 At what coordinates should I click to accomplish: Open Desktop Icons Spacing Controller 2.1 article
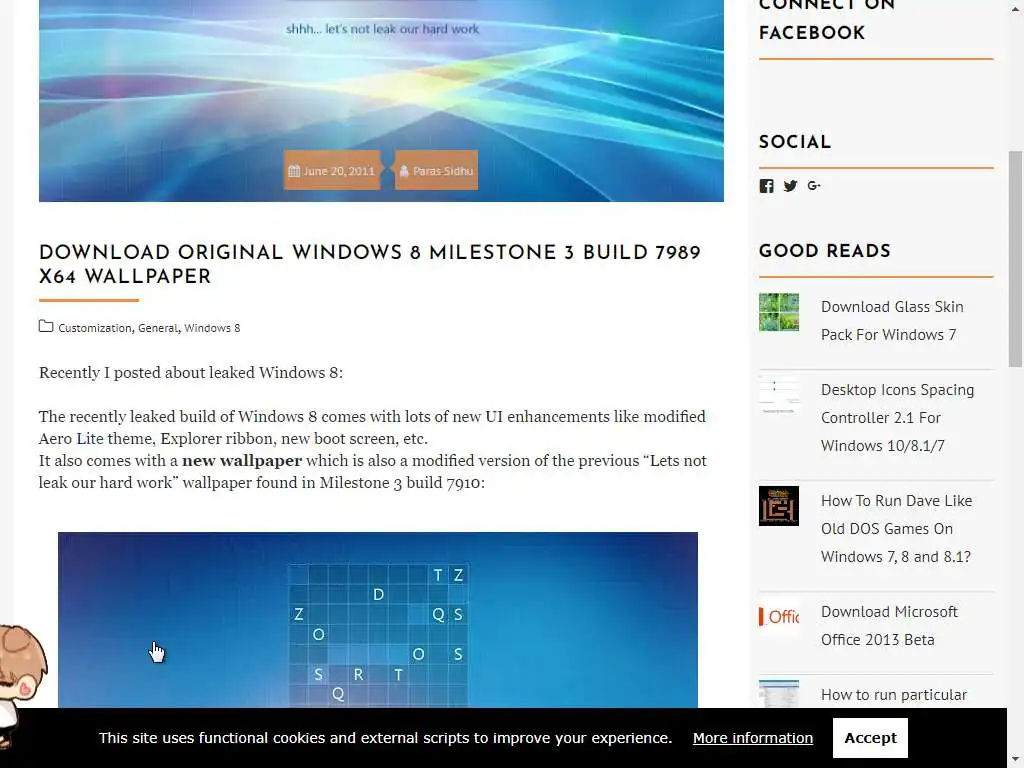[x=897, y=418]
